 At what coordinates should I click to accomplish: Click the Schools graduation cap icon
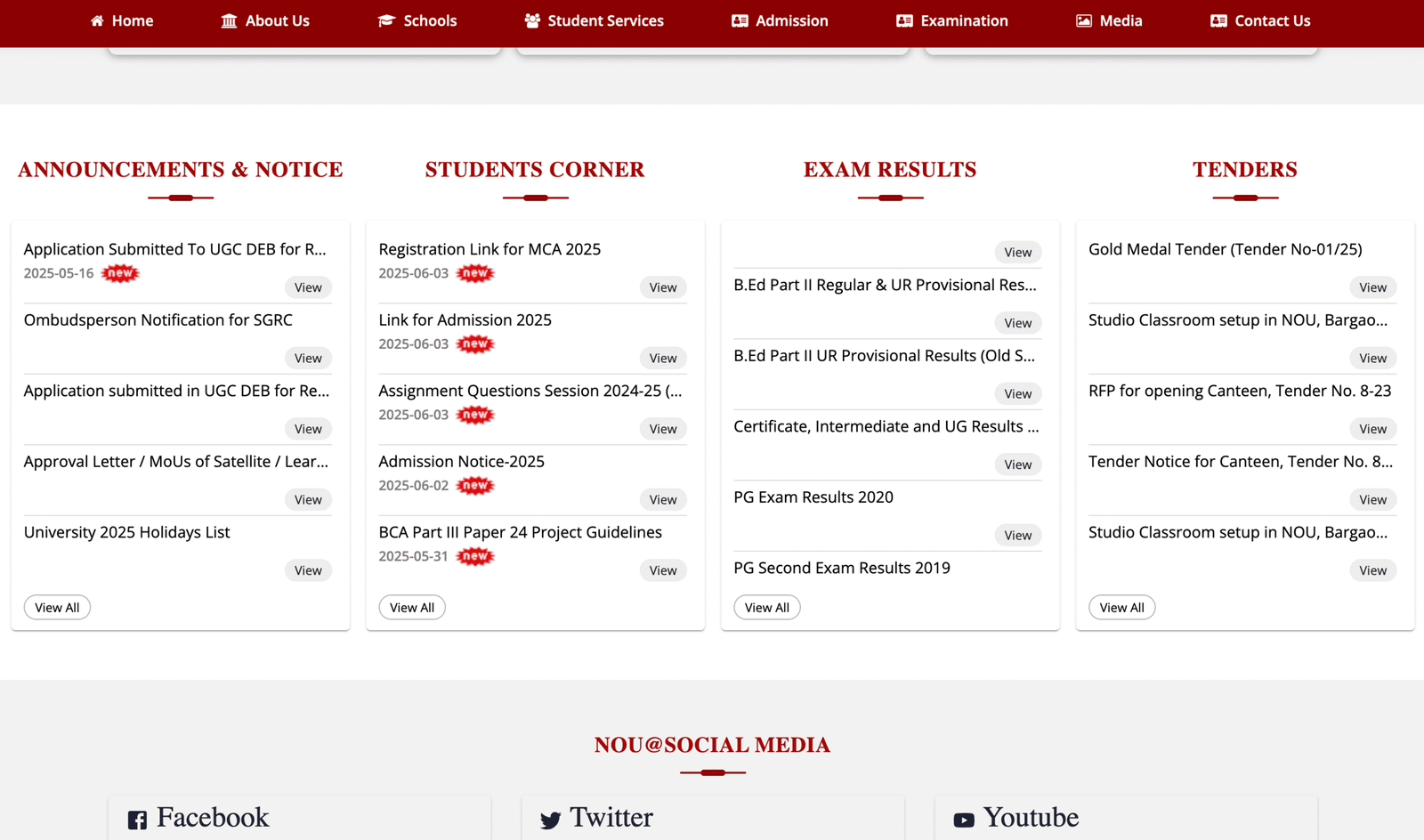pos(386,20)
